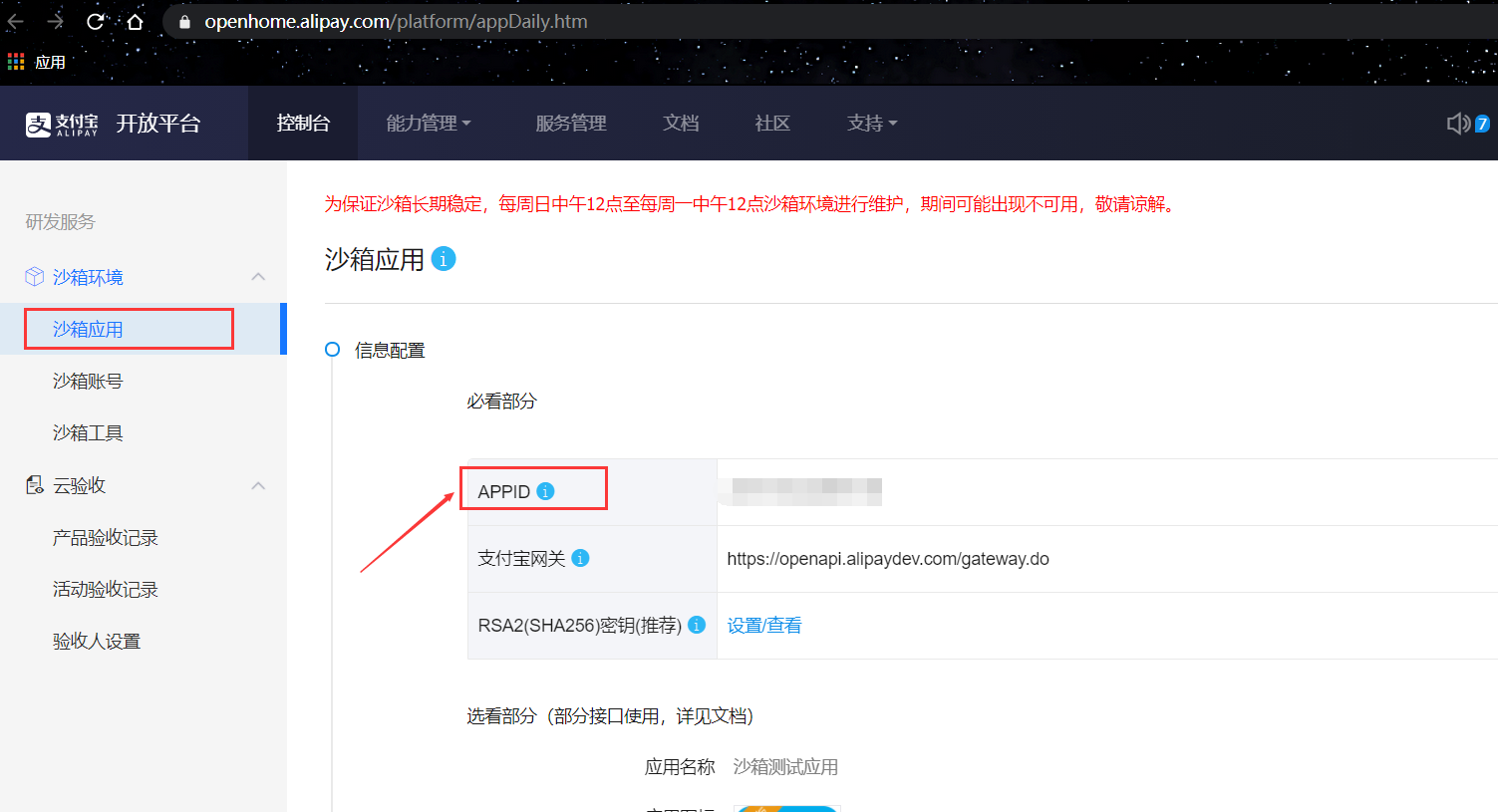Collapse the 云验收 section
1498x812 pixels.
click(258, 484)
